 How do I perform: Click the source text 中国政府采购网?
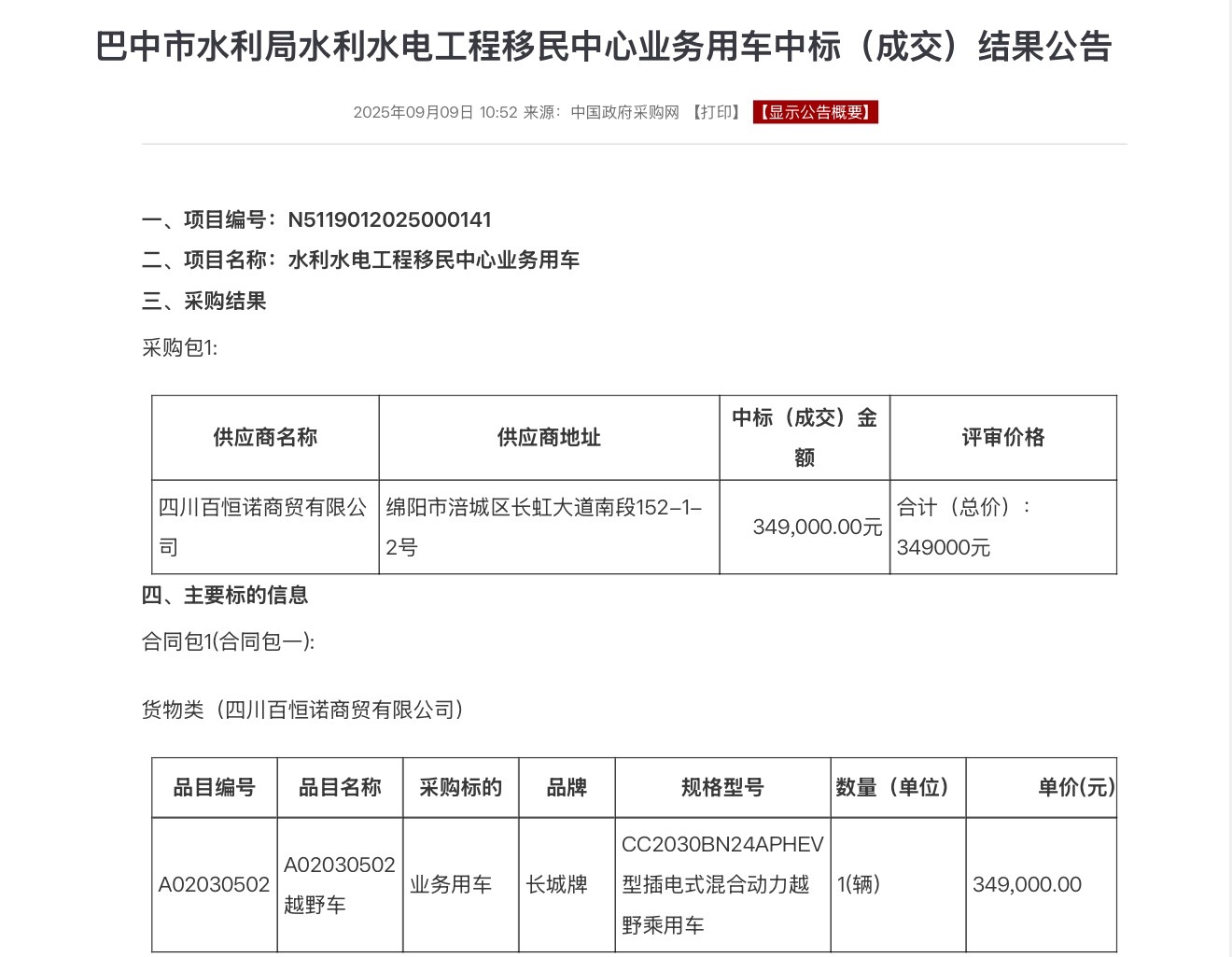625,112
